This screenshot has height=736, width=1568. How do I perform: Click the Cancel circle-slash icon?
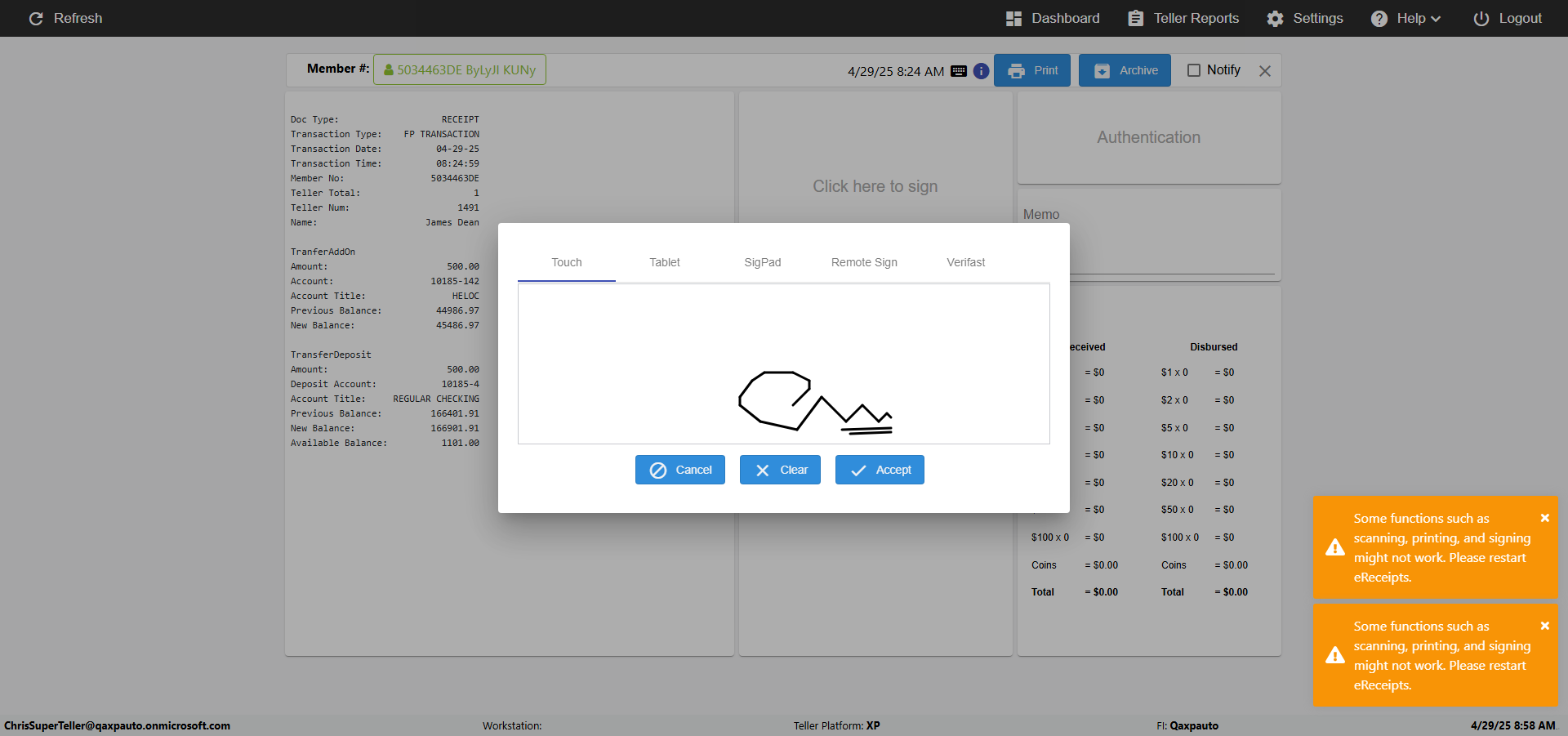click(657, 471)
